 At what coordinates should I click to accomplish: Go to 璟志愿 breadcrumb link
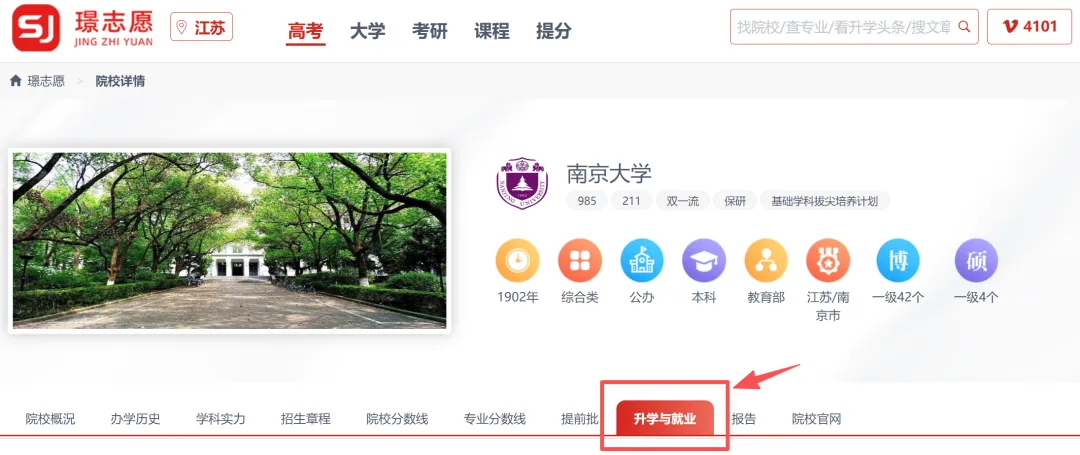[x=46, y=81]
